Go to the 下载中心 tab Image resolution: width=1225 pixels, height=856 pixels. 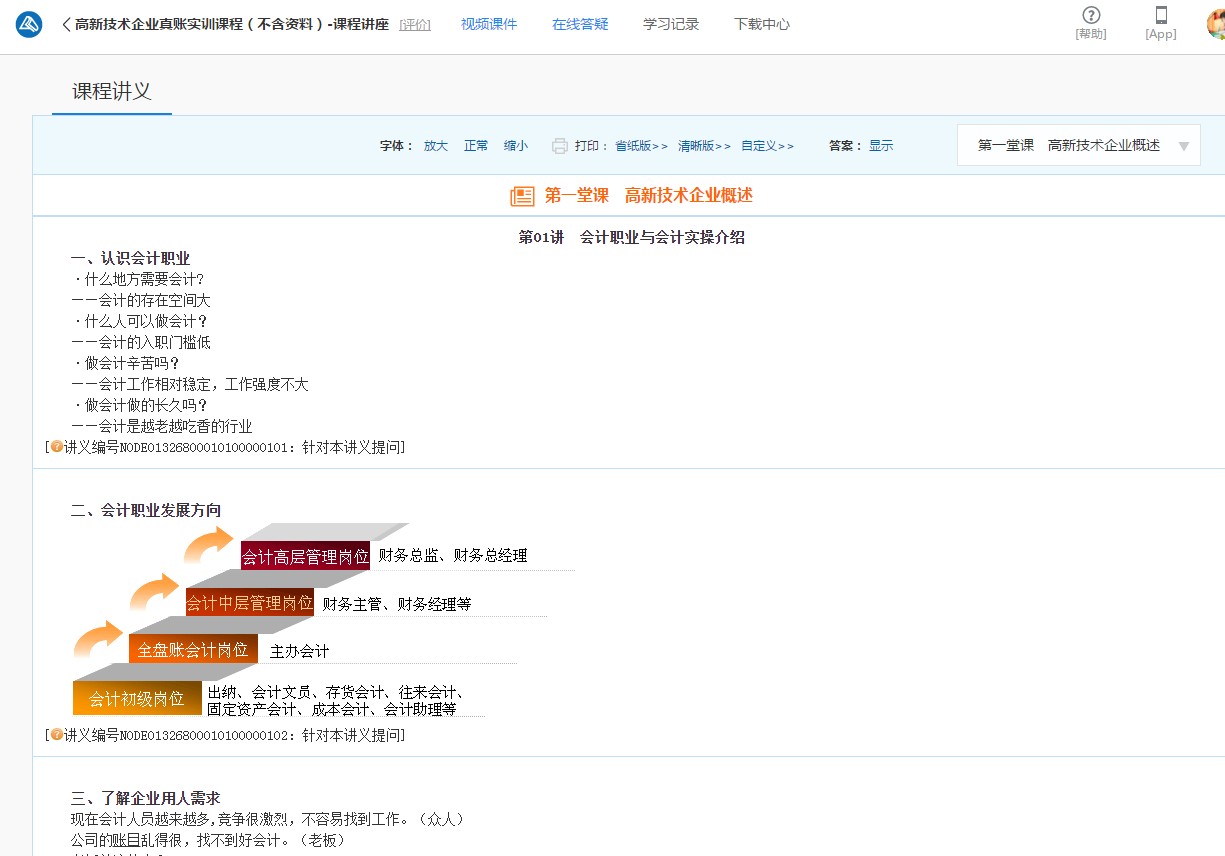pos(762,24)
